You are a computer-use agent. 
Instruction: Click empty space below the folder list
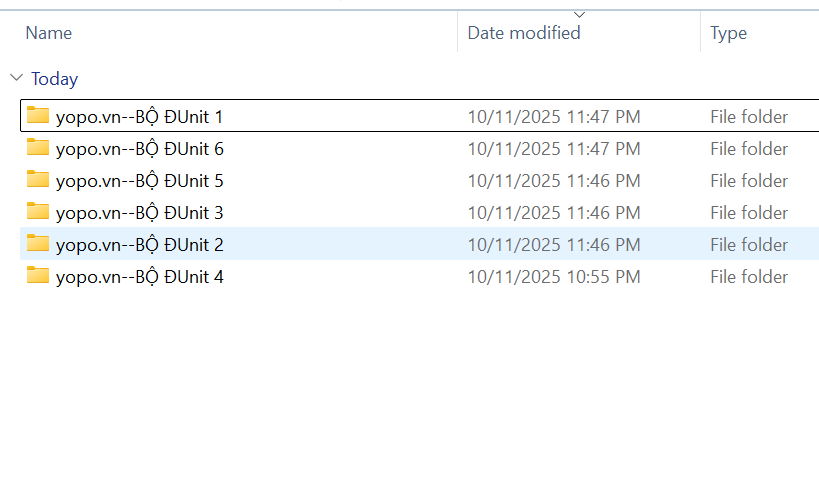click(400, 390)
